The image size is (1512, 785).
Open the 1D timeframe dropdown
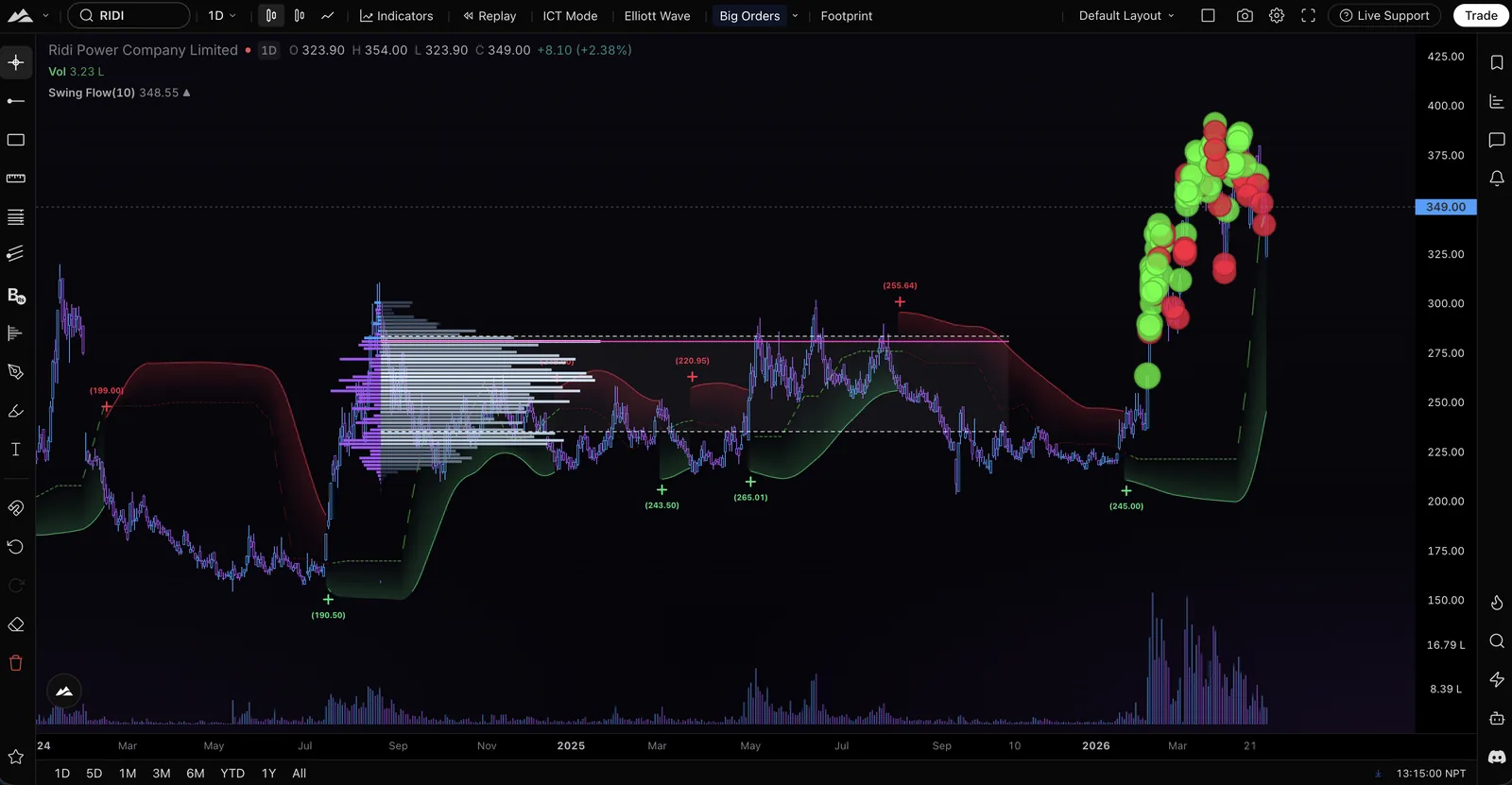pos(222,16)
